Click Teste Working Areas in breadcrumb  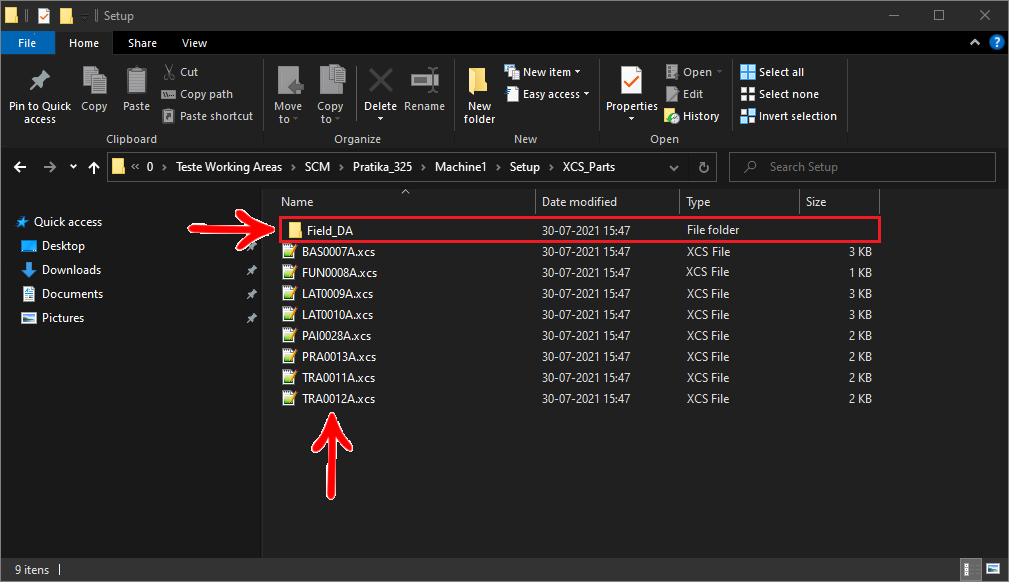(x=229, y=167)
